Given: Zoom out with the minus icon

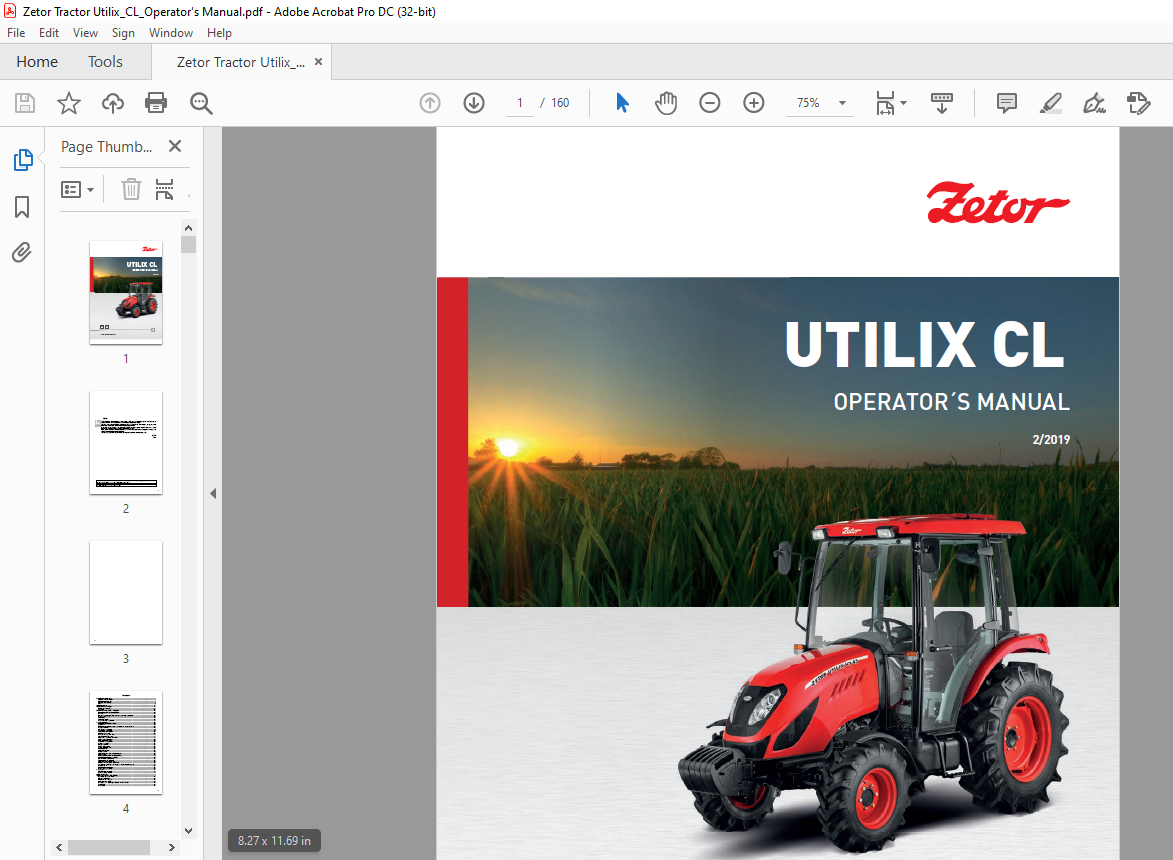Looking at the screenshot, I should click(x=710, y=103).
